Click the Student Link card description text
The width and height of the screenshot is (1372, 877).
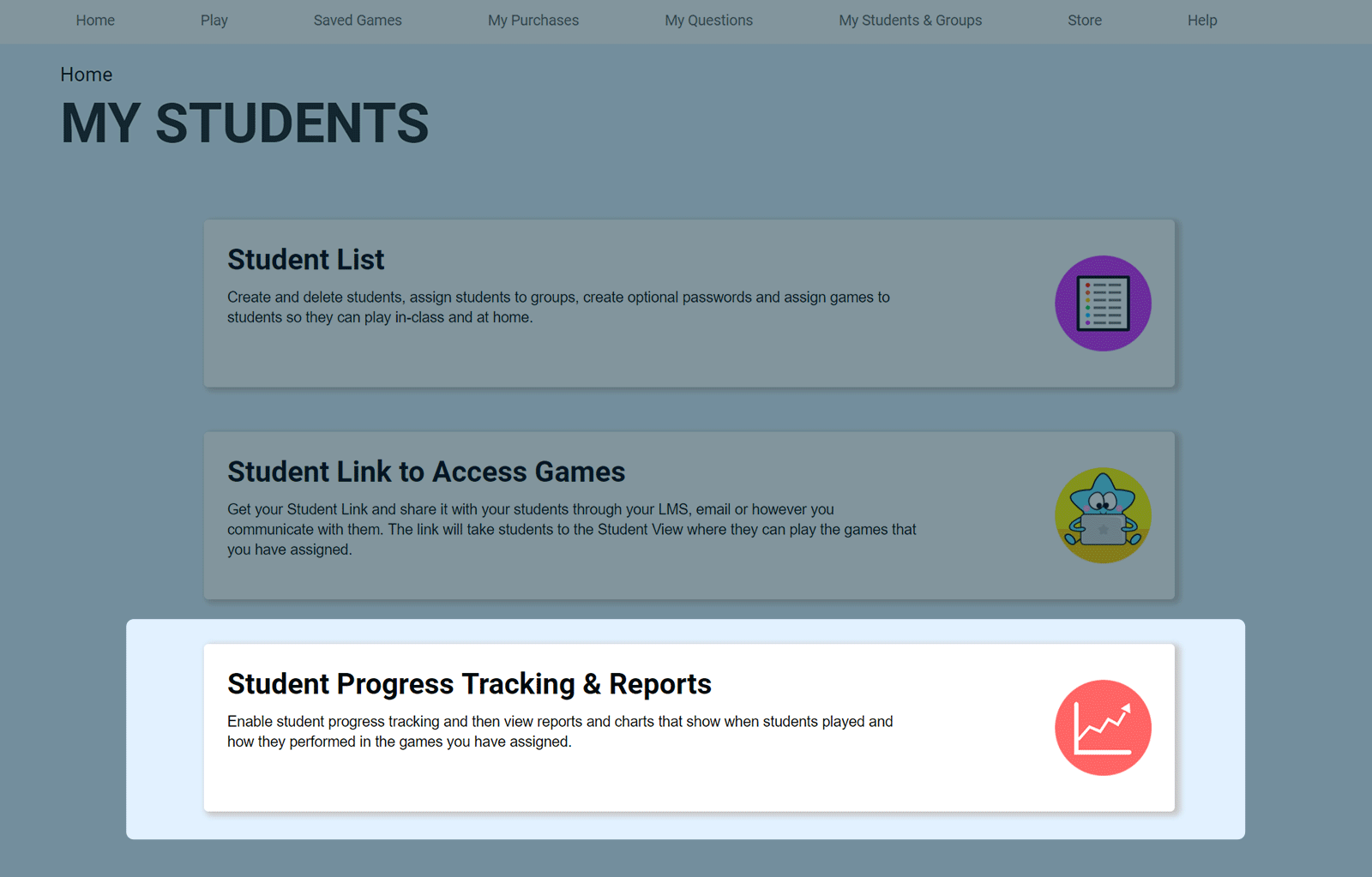tap(572, 529)
